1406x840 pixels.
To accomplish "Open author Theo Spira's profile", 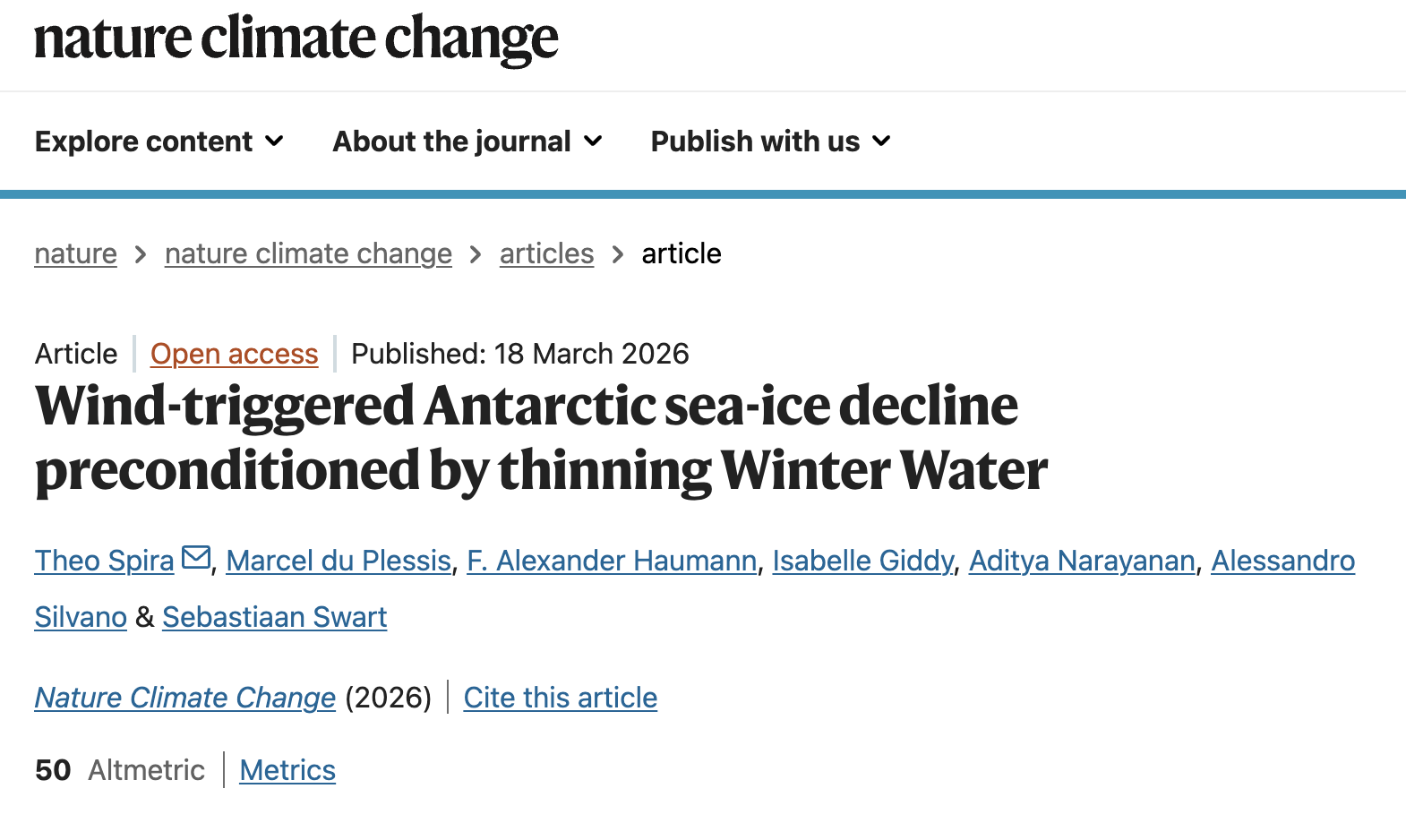I will point(104,561).
